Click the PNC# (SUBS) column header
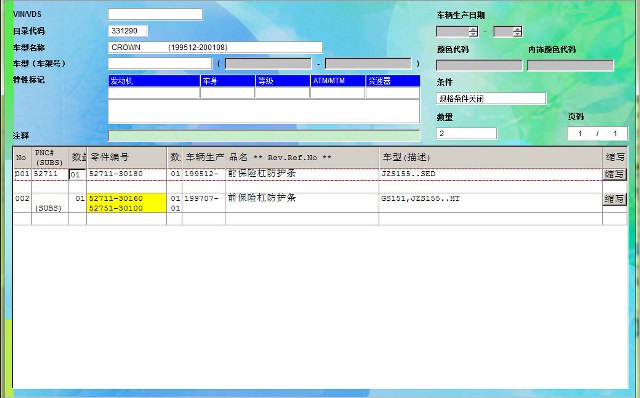Image resolution: width=640 pixels, height=398 pixels. [x=50, y=157]
